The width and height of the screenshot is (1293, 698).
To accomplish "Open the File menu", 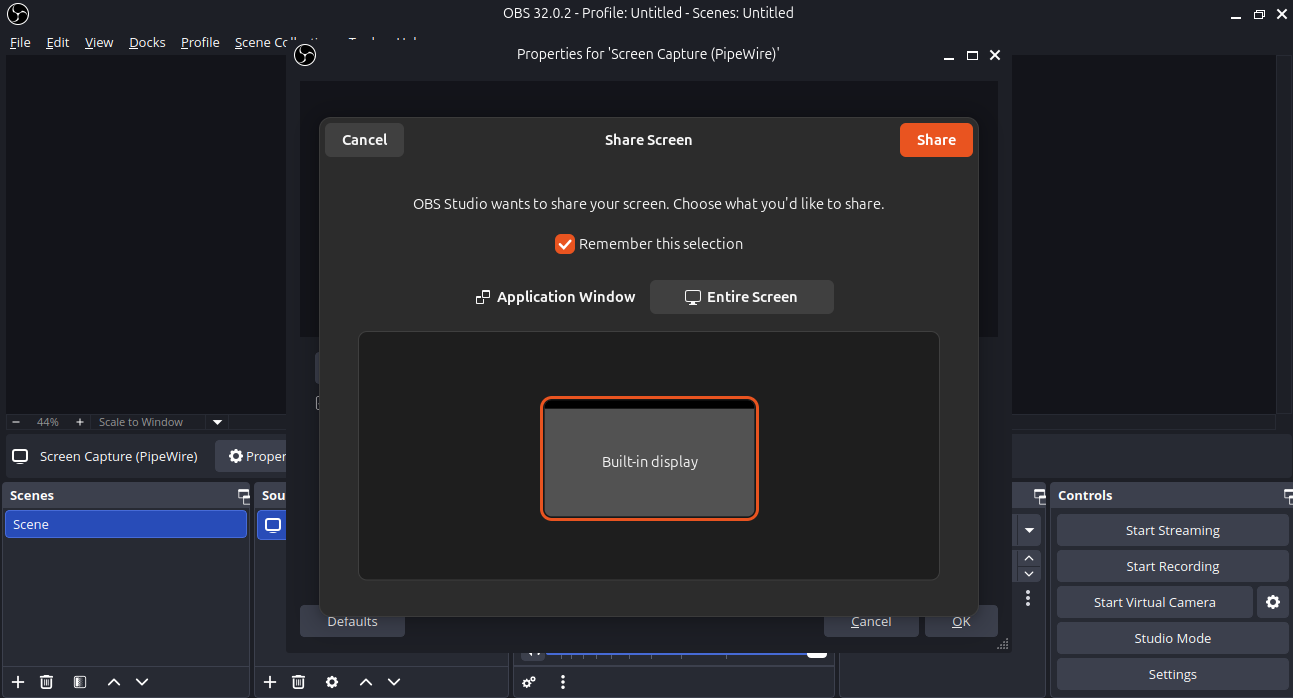I will point(20,42).
